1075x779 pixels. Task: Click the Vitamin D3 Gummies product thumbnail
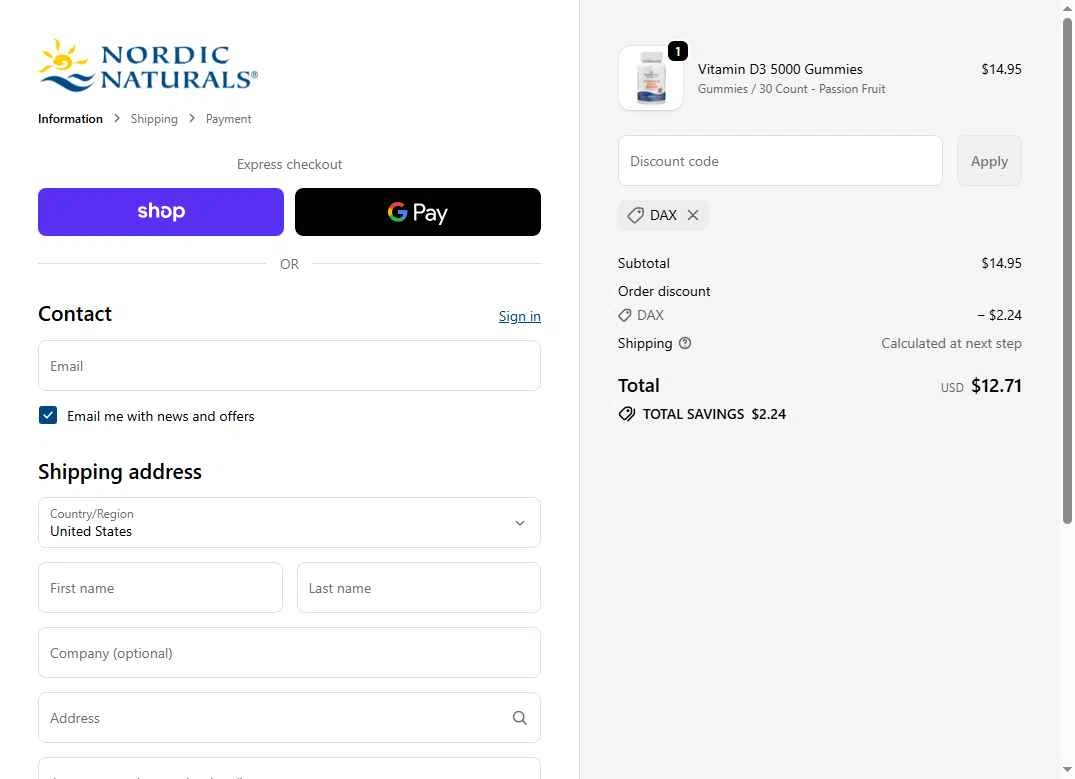point(651,78)
